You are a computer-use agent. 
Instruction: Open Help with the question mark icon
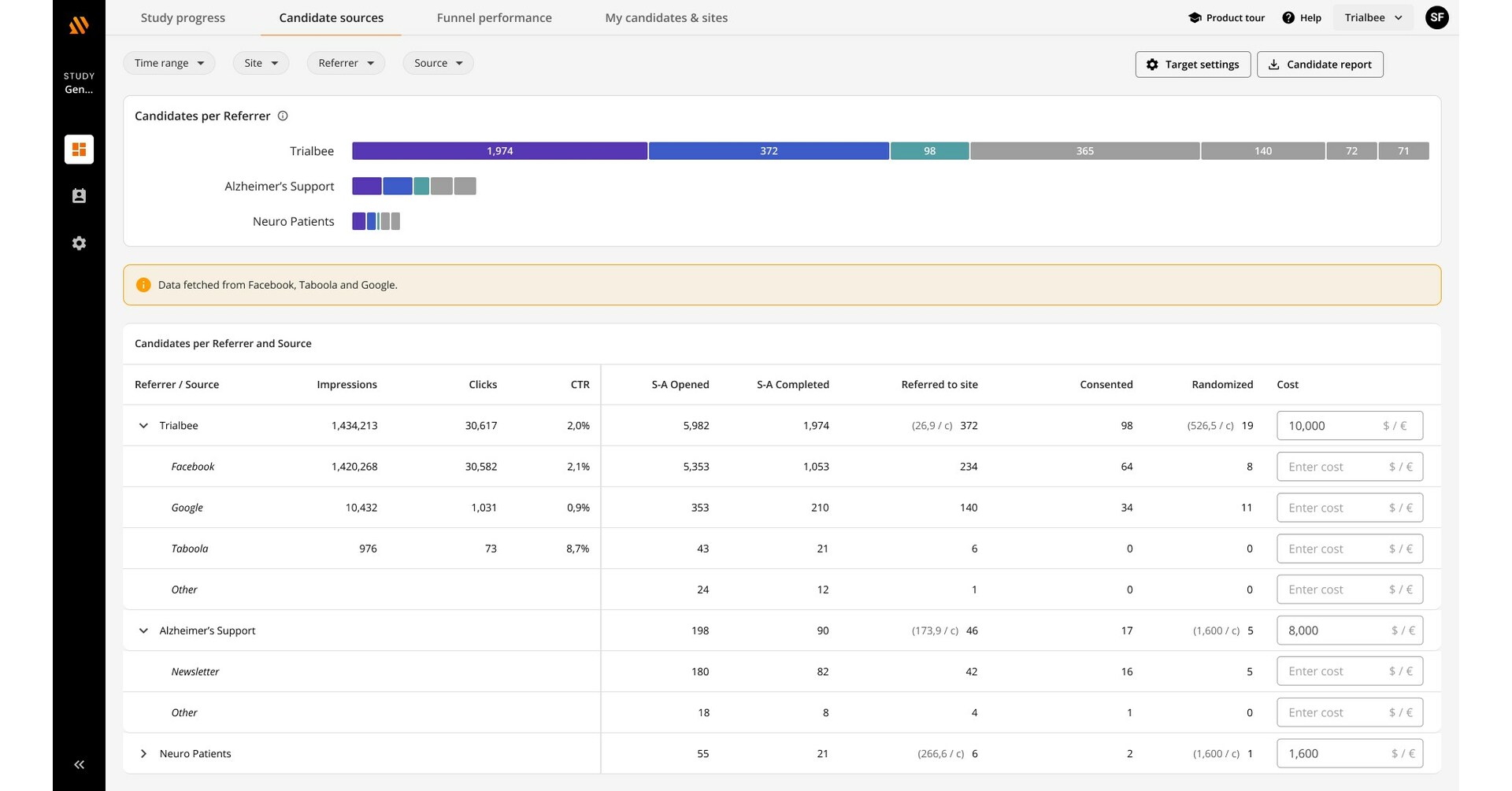pyautogui.click(x=1289, y=17)
